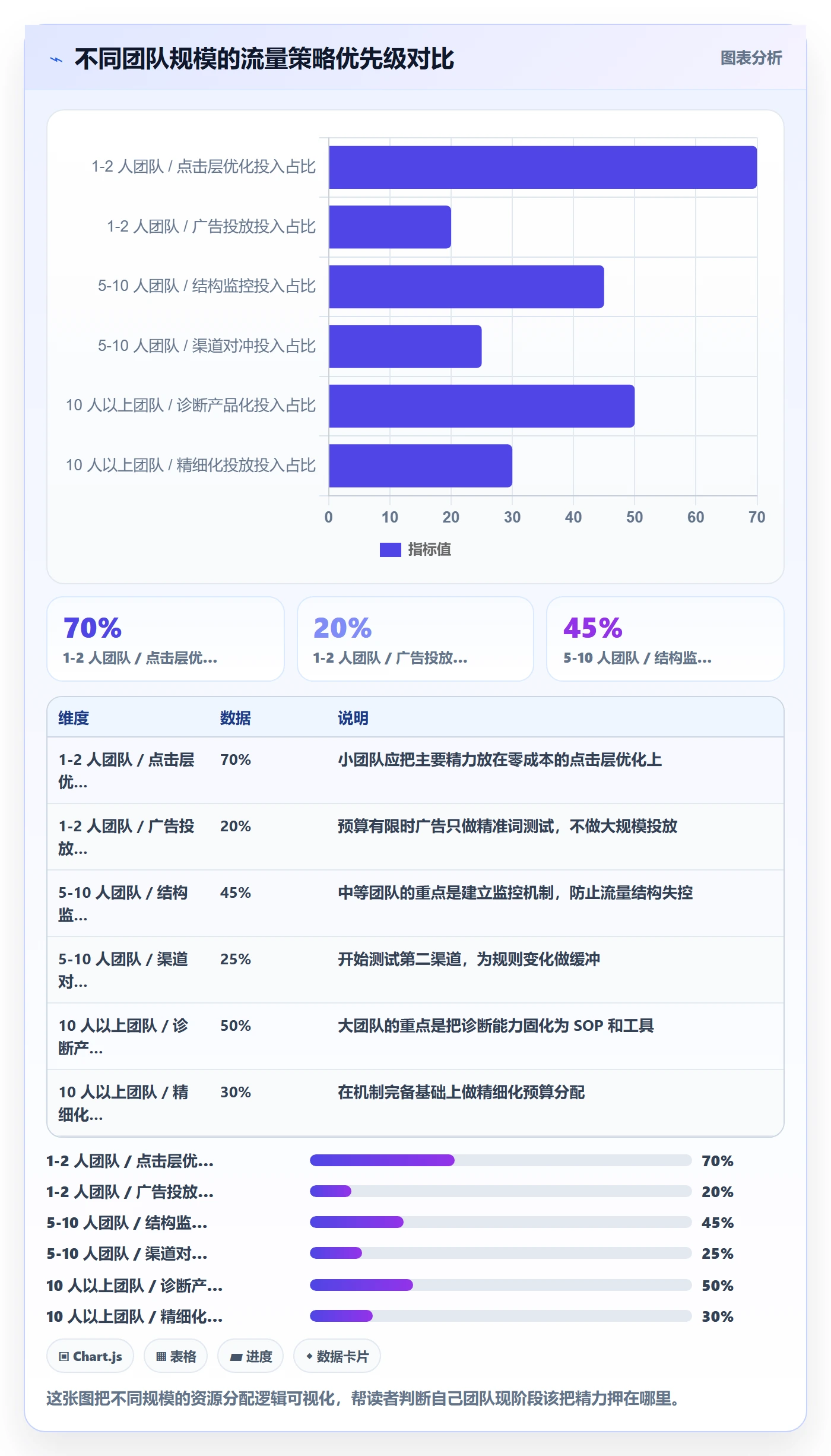Select the 数据卡片 tag
831x1456 pixels.
click(337, 1356)
